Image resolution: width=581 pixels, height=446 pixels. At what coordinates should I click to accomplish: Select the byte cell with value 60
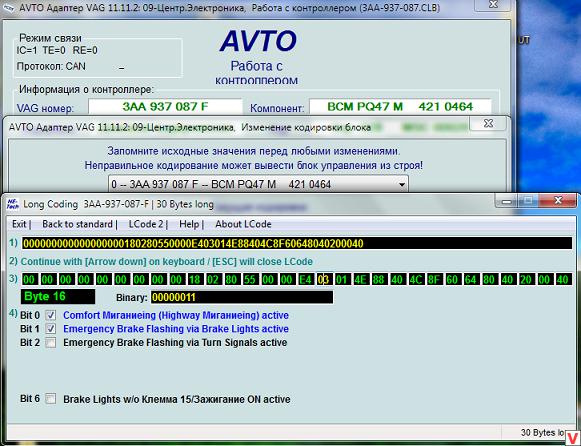452,279
